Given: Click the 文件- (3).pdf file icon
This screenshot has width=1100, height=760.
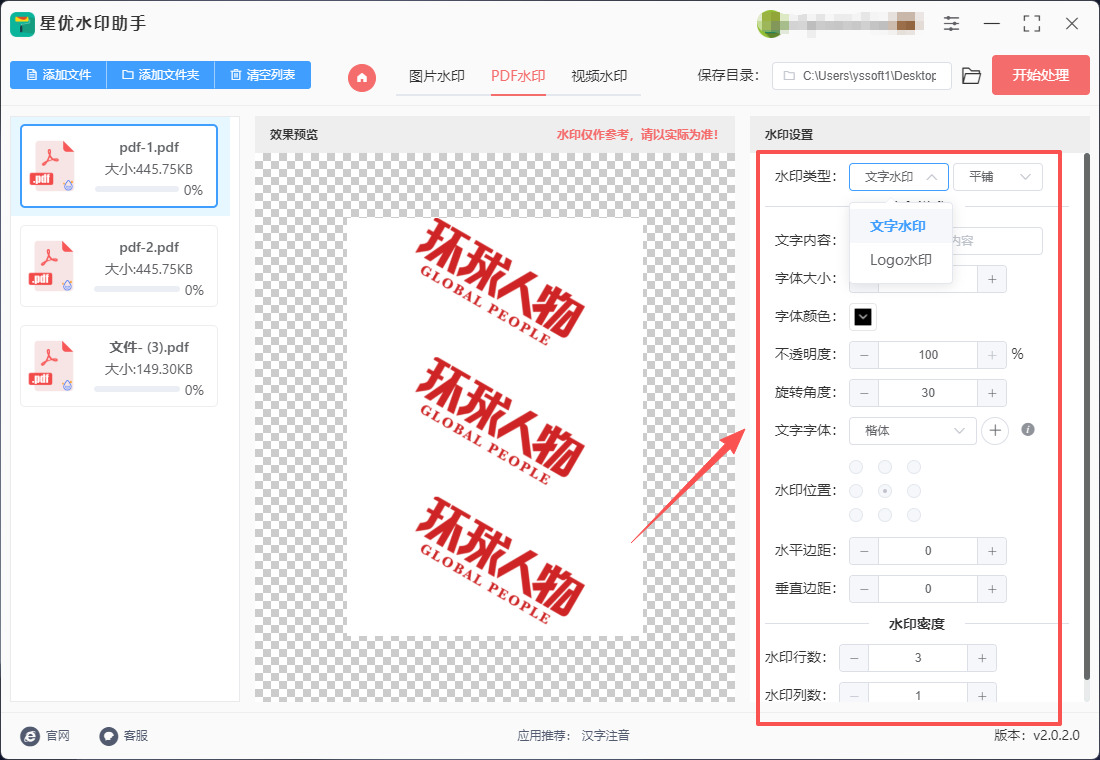Looking at the screenshot, I should 53,366.
